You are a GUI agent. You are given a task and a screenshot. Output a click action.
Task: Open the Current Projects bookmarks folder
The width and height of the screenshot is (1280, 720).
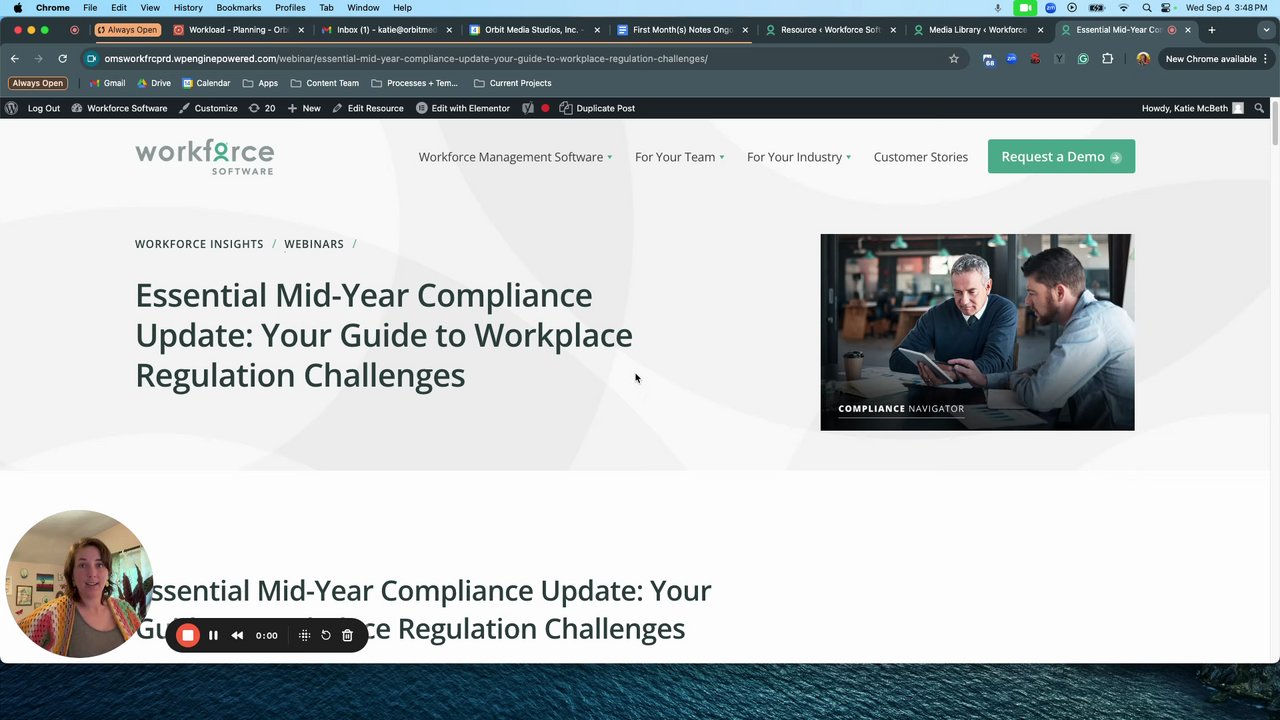[x=512, y=83]
